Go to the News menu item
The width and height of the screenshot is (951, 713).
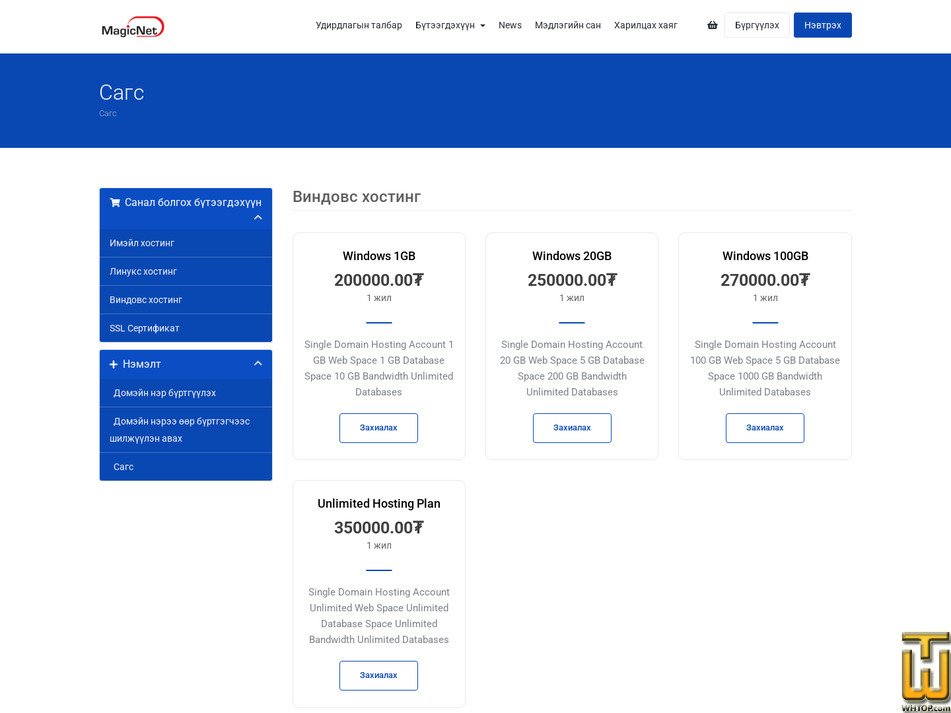(510, 25)
